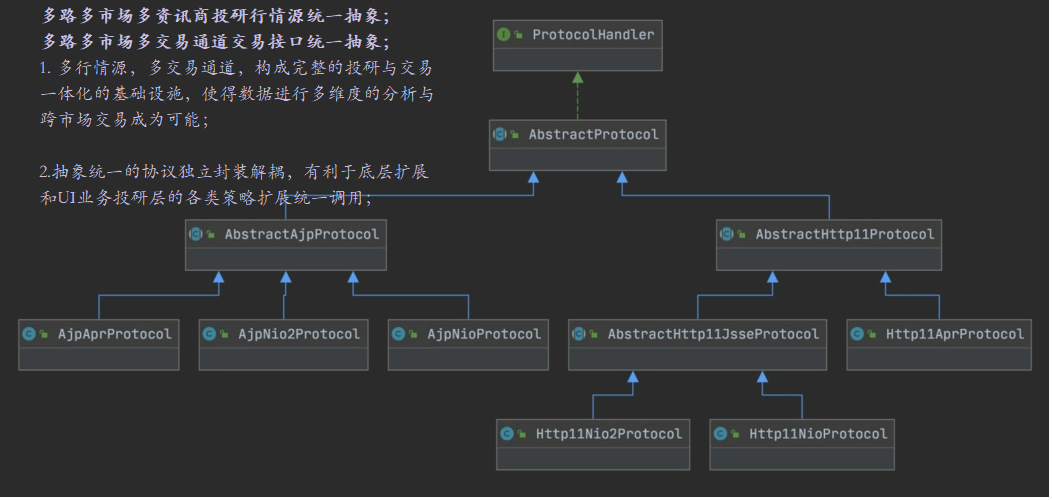Click the class icon beside AjpAprProtocol
This screenshot has height=500, width=1052.
pyautogui.click(x=29, y=334)
